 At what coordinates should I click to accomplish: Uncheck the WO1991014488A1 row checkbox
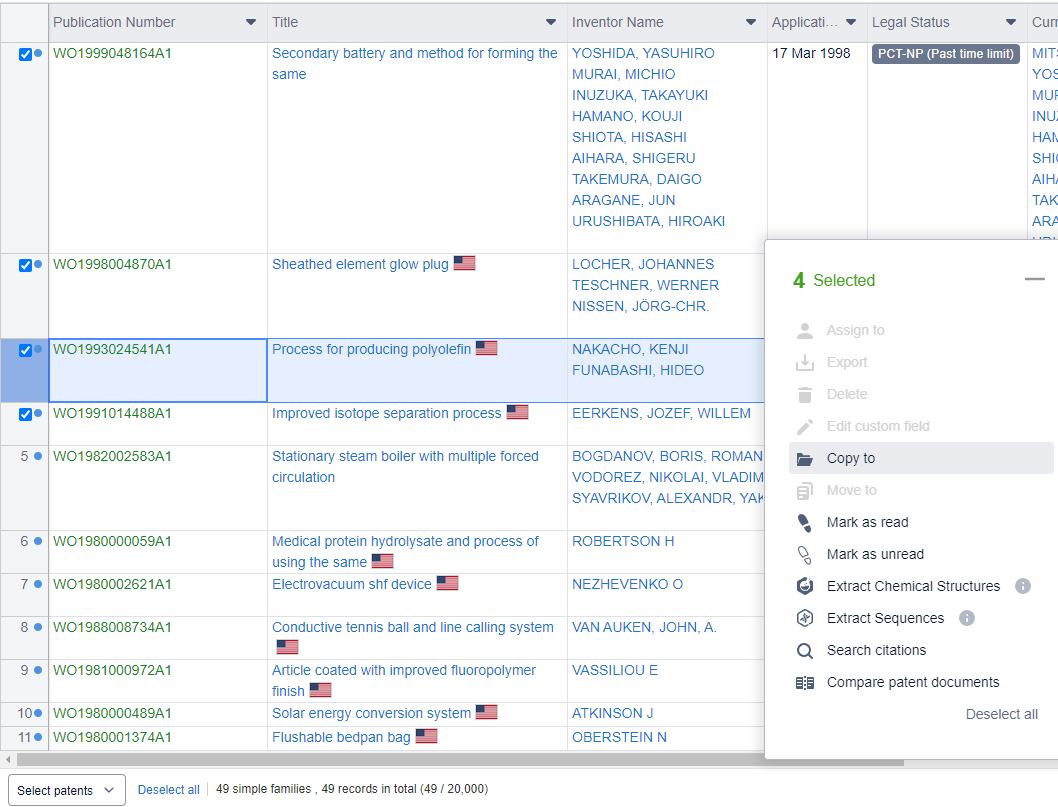26,414
